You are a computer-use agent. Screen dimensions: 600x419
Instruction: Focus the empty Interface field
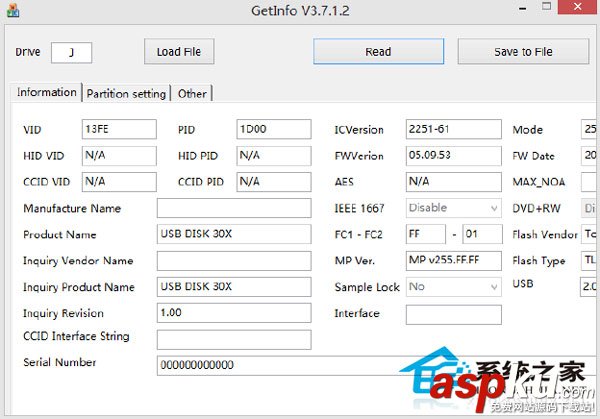[453, 315]
